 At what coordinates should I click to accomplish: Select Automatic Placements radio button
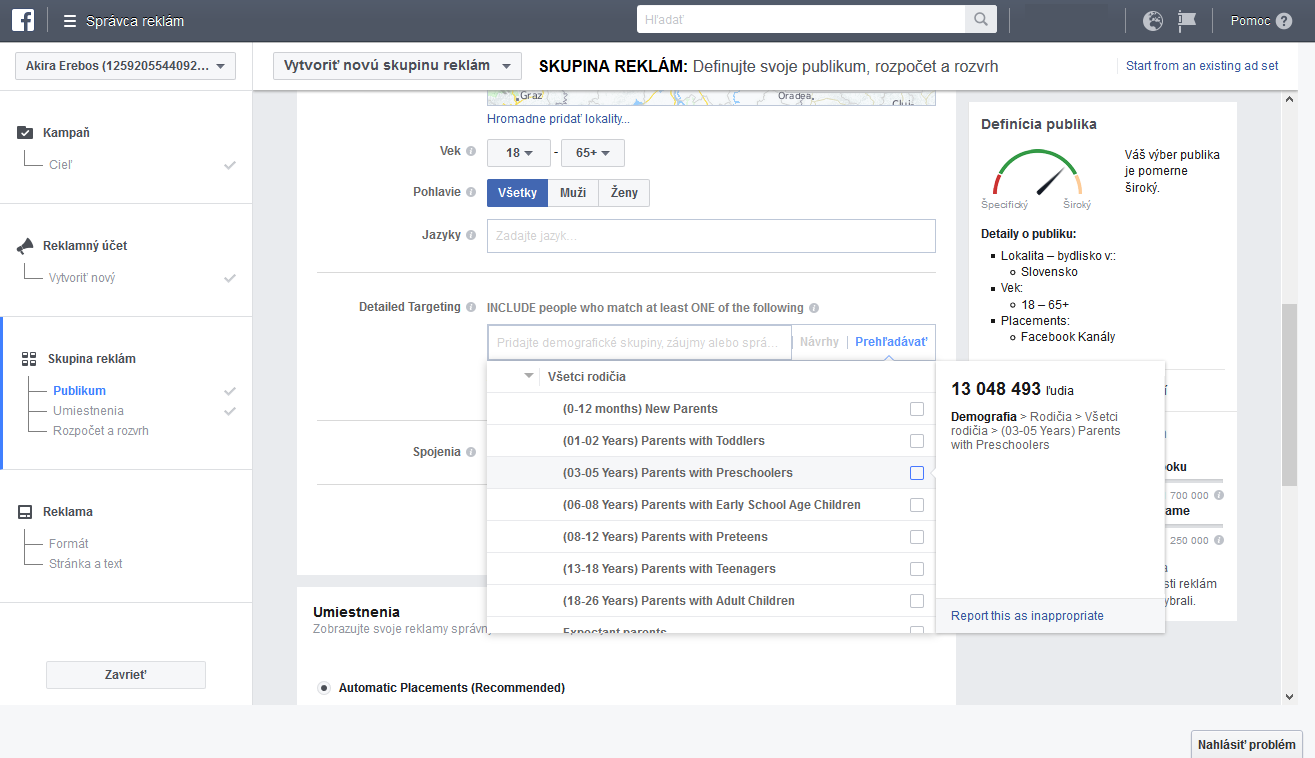(x=324, y=688)
